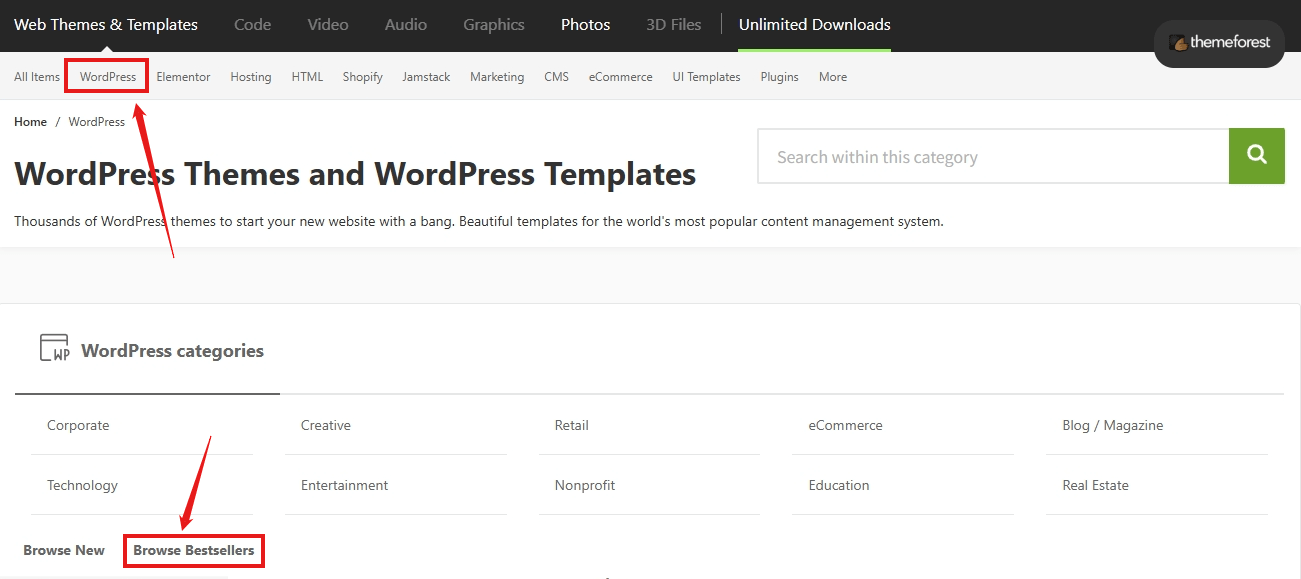Viewport: 1301px width, 579px height.
Task: Click the green search magnifier button
Action: (1256, 156)
